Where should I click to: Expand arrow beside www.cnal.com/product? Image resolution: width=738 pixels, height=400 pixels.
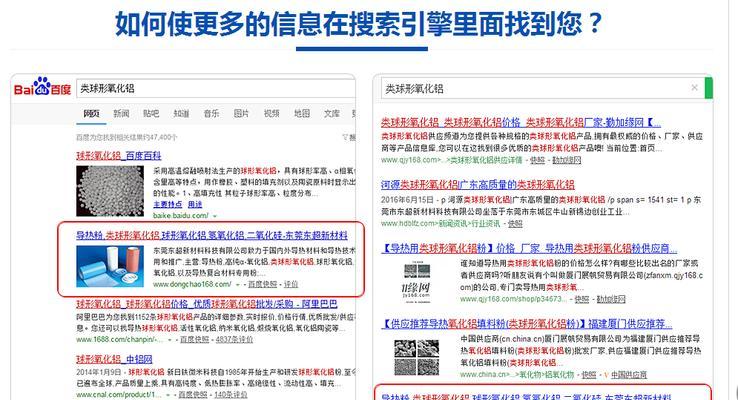click(168, 395)
